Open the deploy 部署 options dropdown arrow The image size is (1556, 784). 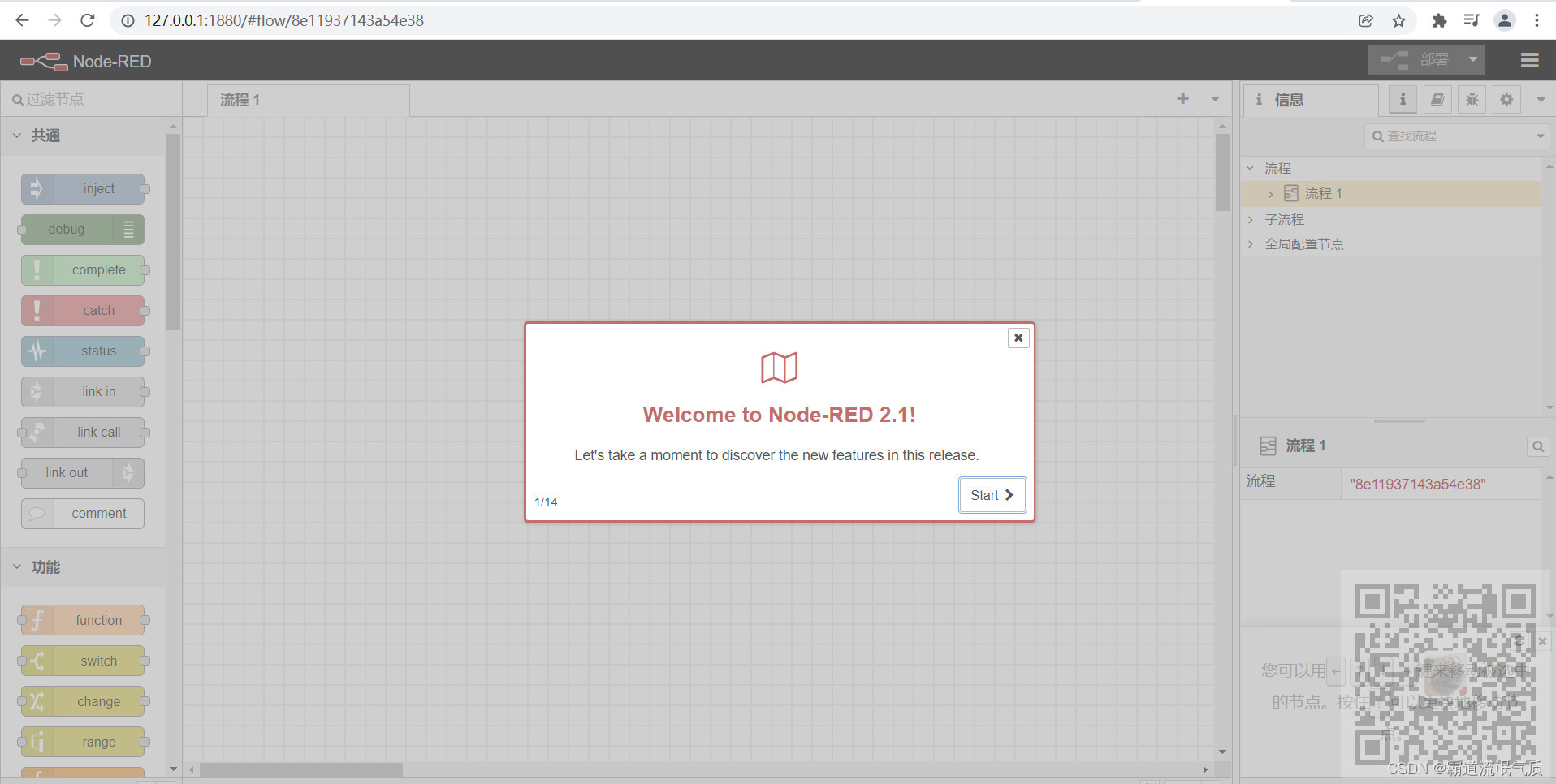pyautogui.click(x=1472, y=60)
